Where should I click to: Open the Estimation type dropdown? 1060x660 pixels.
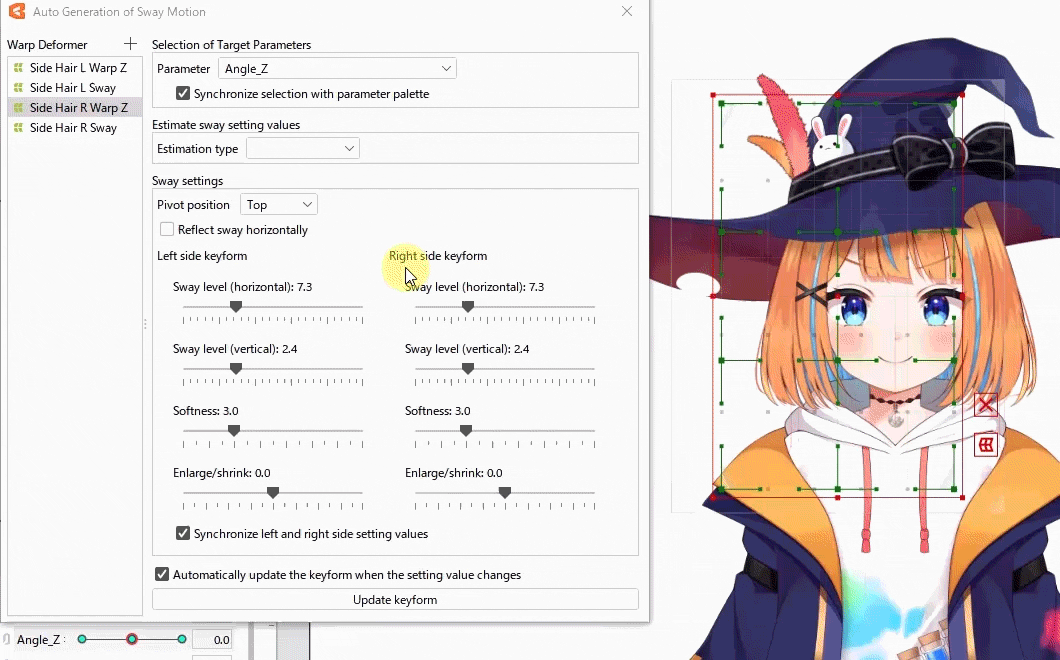pyautogui.click(x=302, y=149)
